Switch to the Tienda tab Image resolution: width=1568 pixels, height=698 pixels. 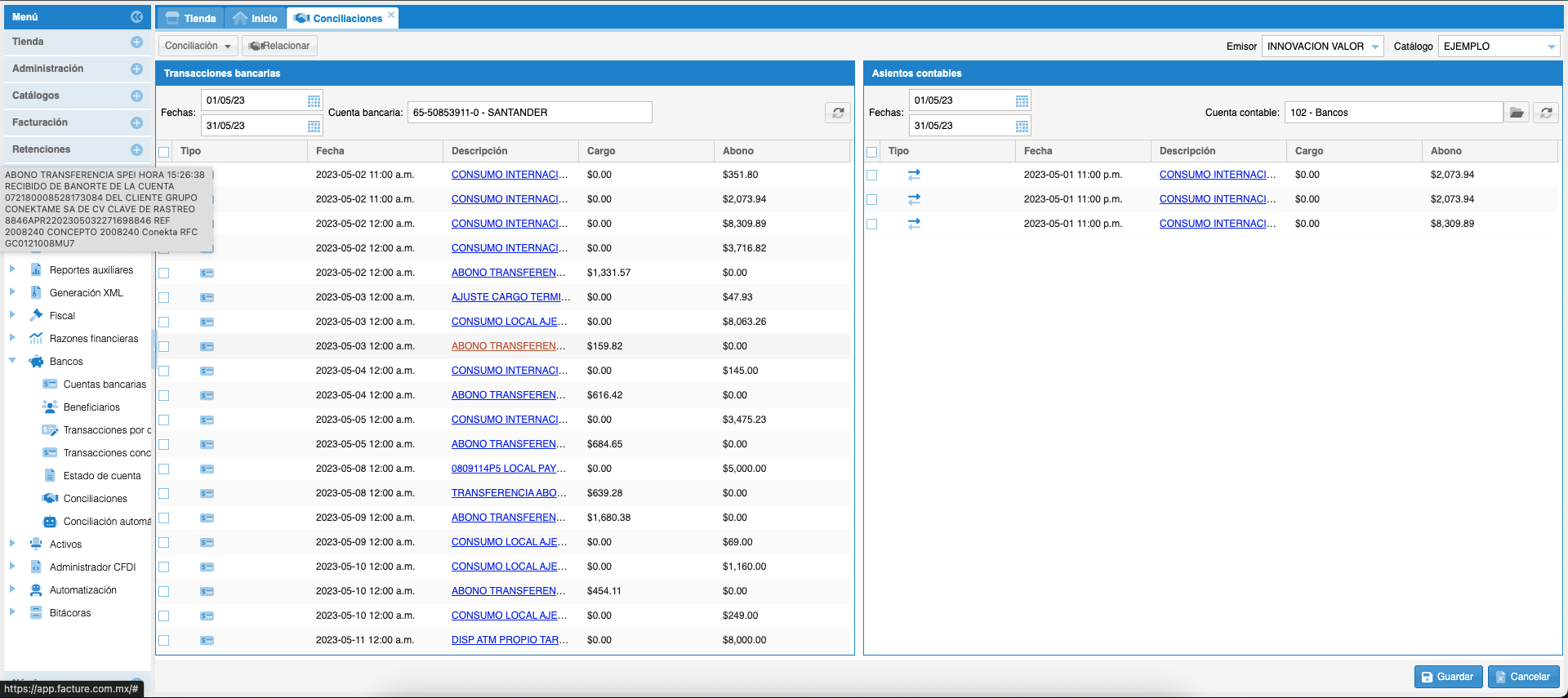[191, 18]
